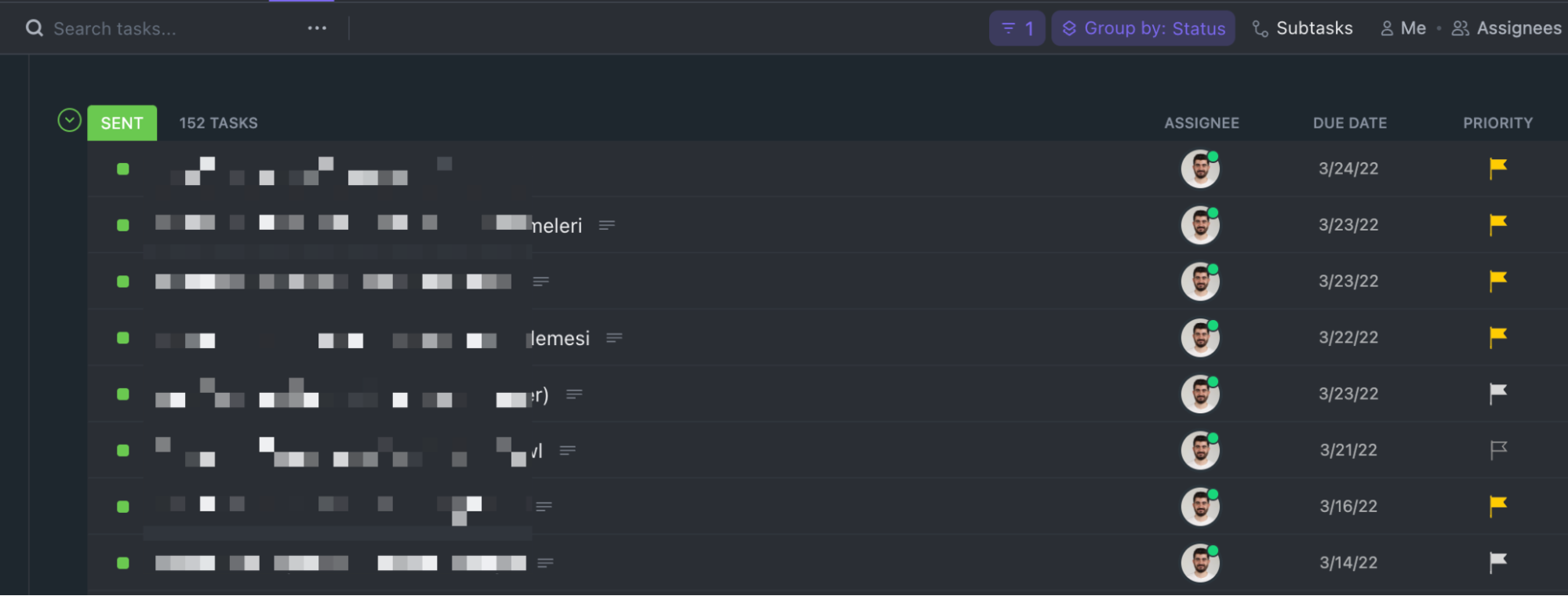Click the outlined priority flag for 3/21/22 task
The width and height of the screenshot is (1568, 596).
point(1497,449)
